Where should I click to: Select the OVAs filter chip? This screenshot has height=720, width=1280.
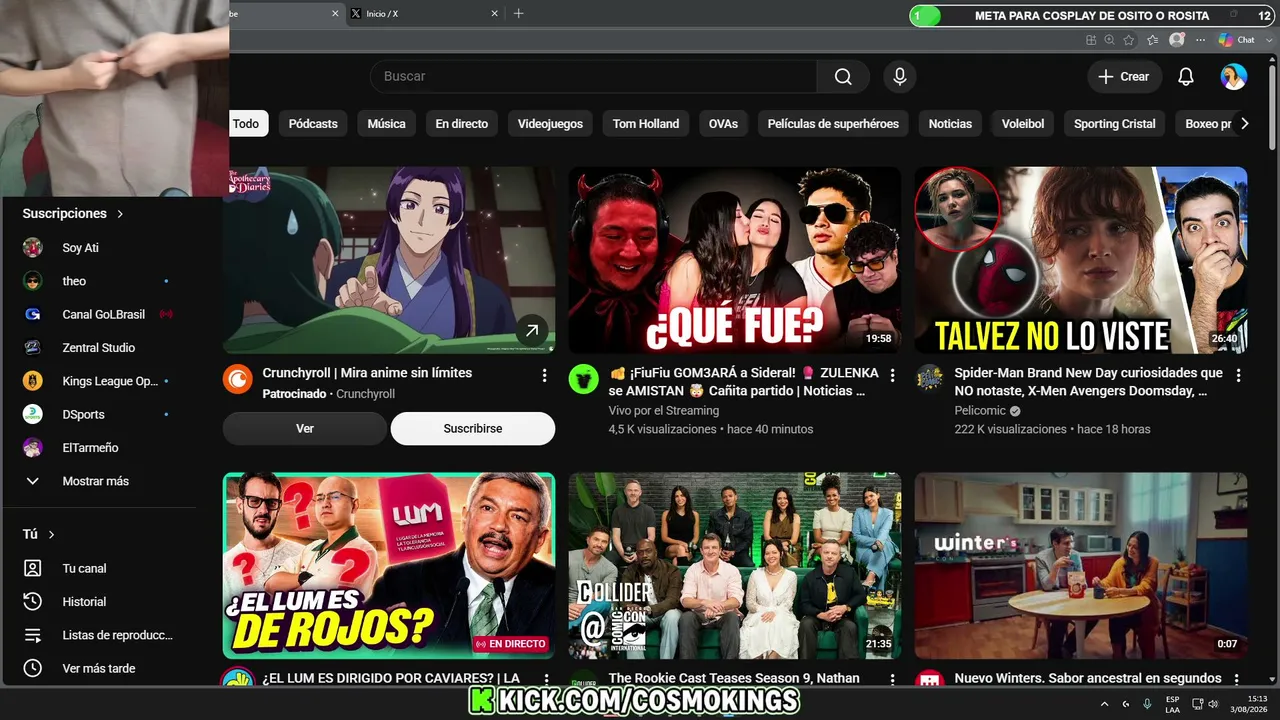coord(723,124)
